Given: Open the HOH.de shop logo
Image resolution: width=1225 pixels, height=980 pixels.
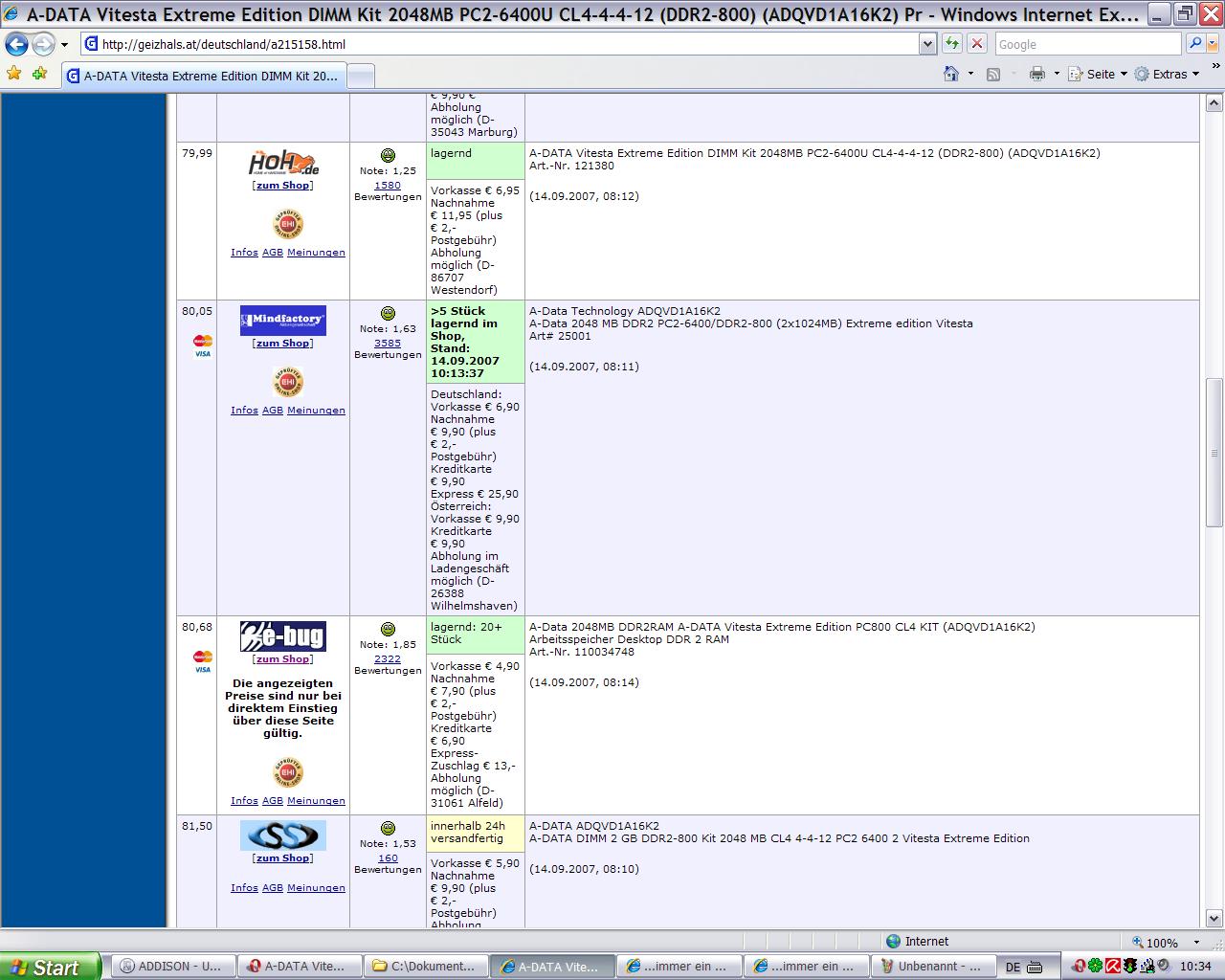Looking at the screenshot, I should point(283,162).
